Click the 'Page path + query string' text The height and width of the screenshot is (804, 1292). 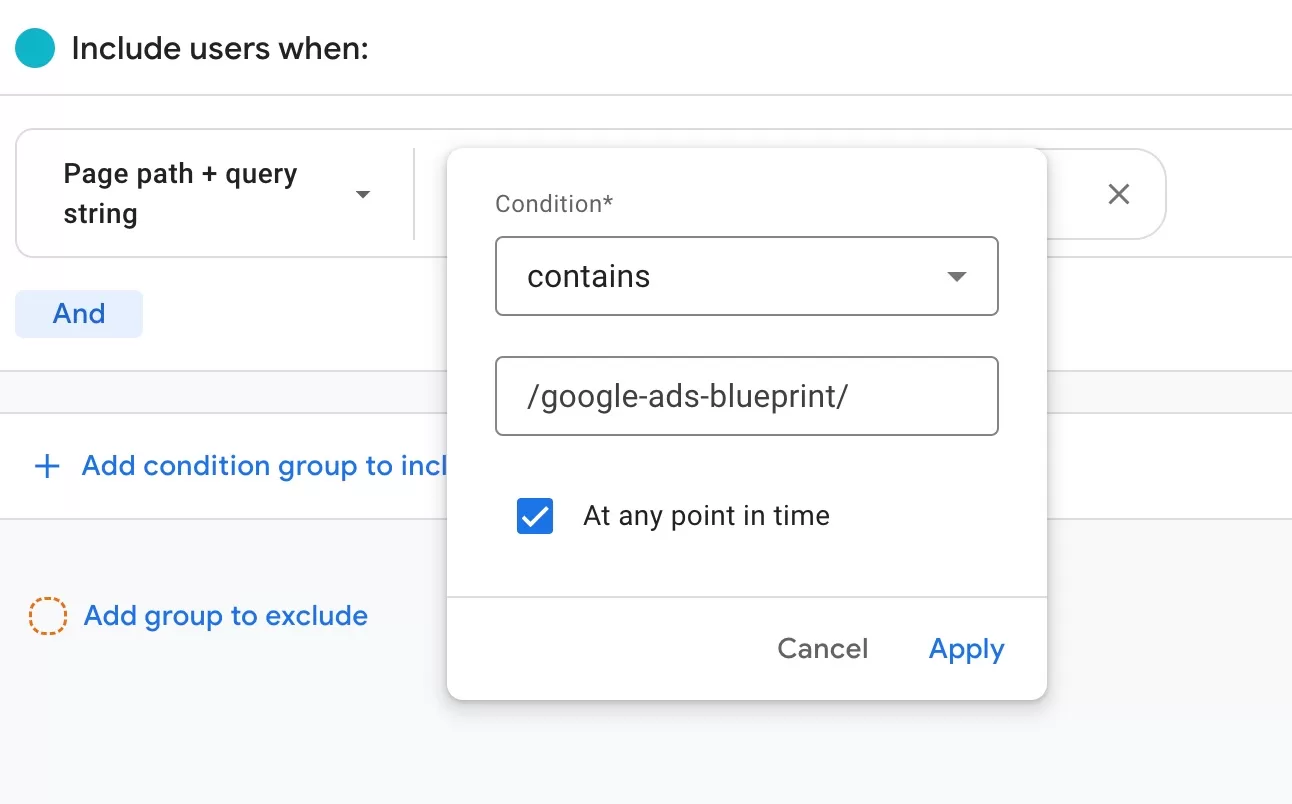[x=180, y=194]
